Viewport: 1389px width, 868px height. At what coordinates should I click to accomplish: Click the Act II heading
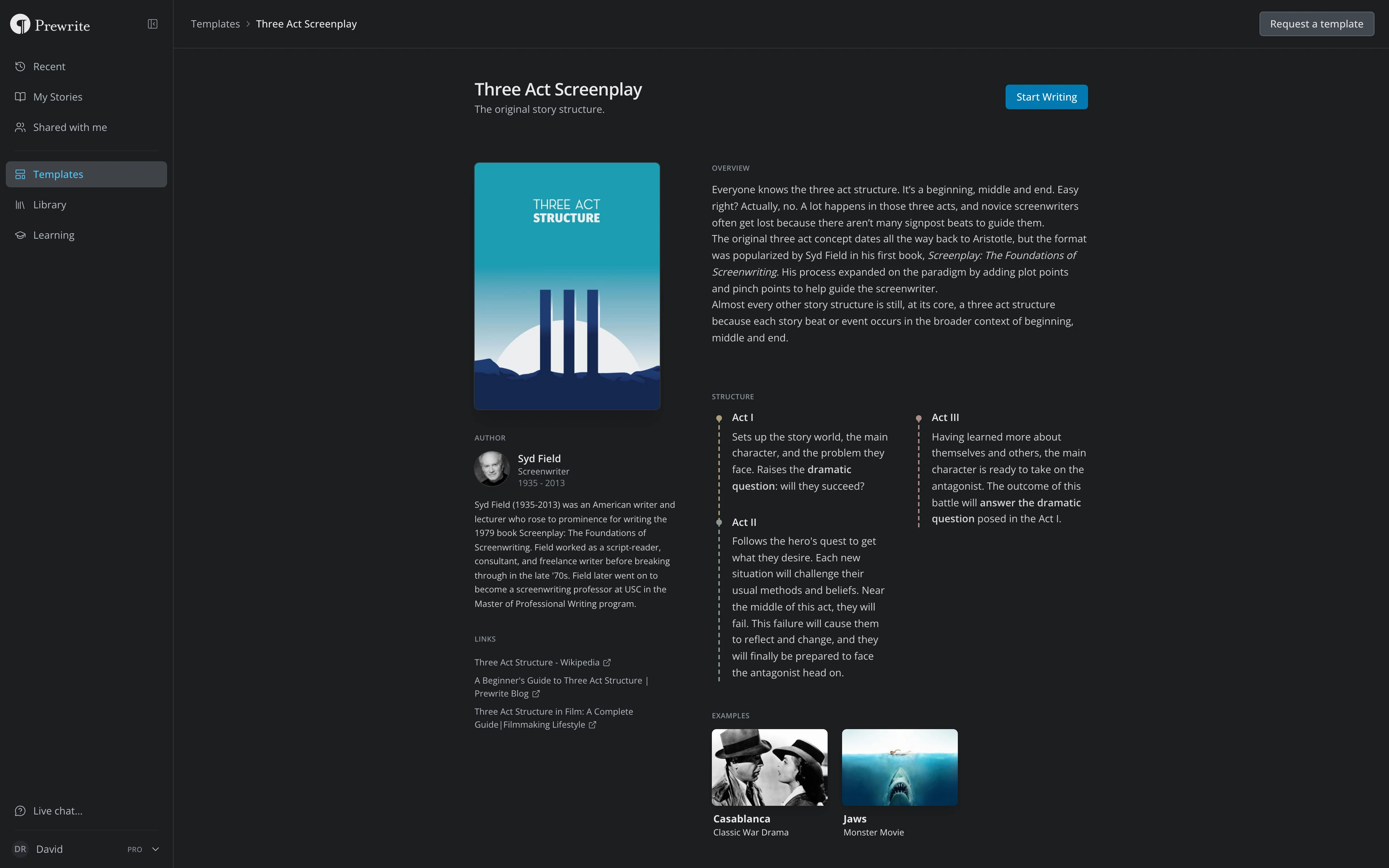click(x=744, y=522)
